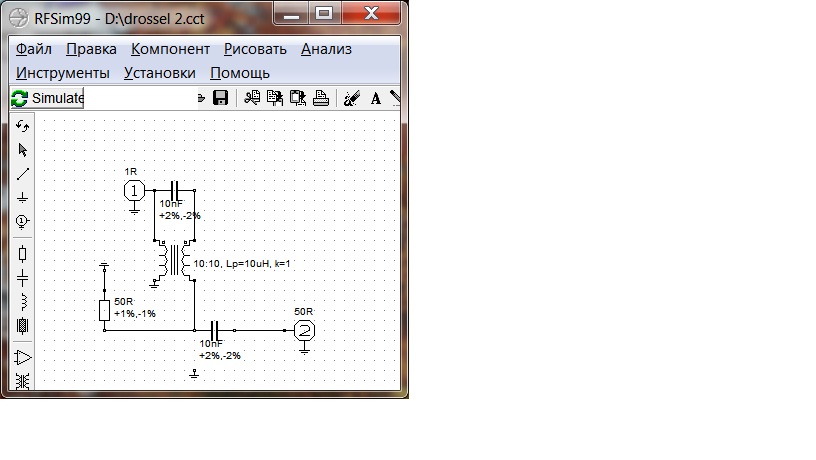Select the transformer component on the schematic
This screenshot has height=460, width=816.
pyautogui.click(x=174, y=260)
